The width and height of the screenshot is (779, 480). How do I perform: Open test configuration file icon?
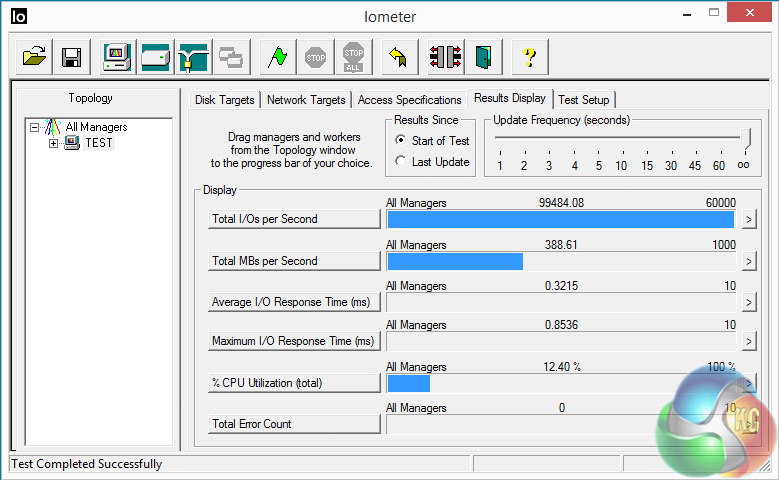[34, 57]
